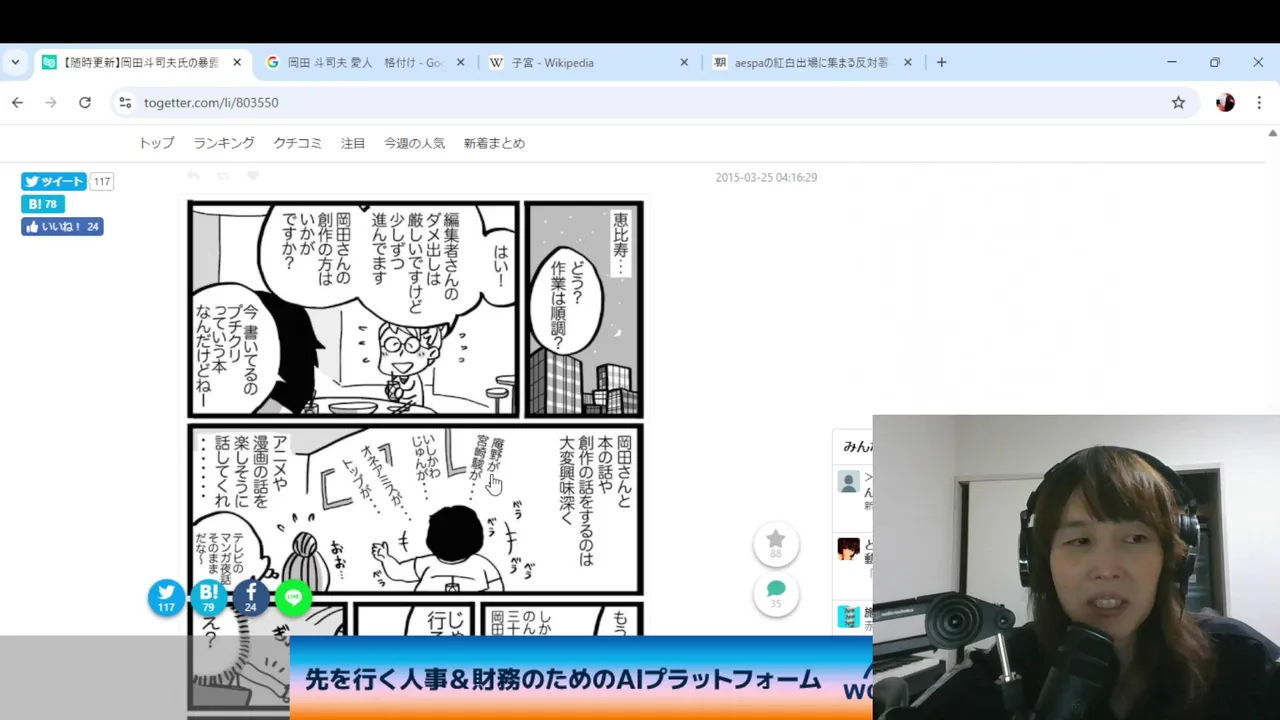The image size is (1280, 720).
Task: Close the aespa news tab
Action: tap(907, 62)
